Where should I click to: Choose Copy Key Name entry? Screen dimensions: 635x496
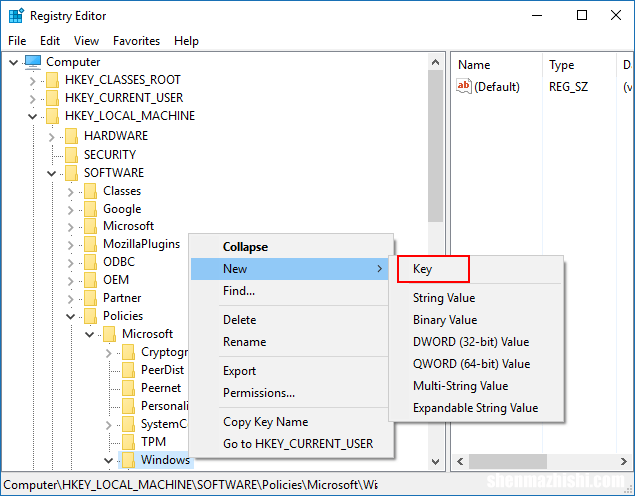point(265,422)
